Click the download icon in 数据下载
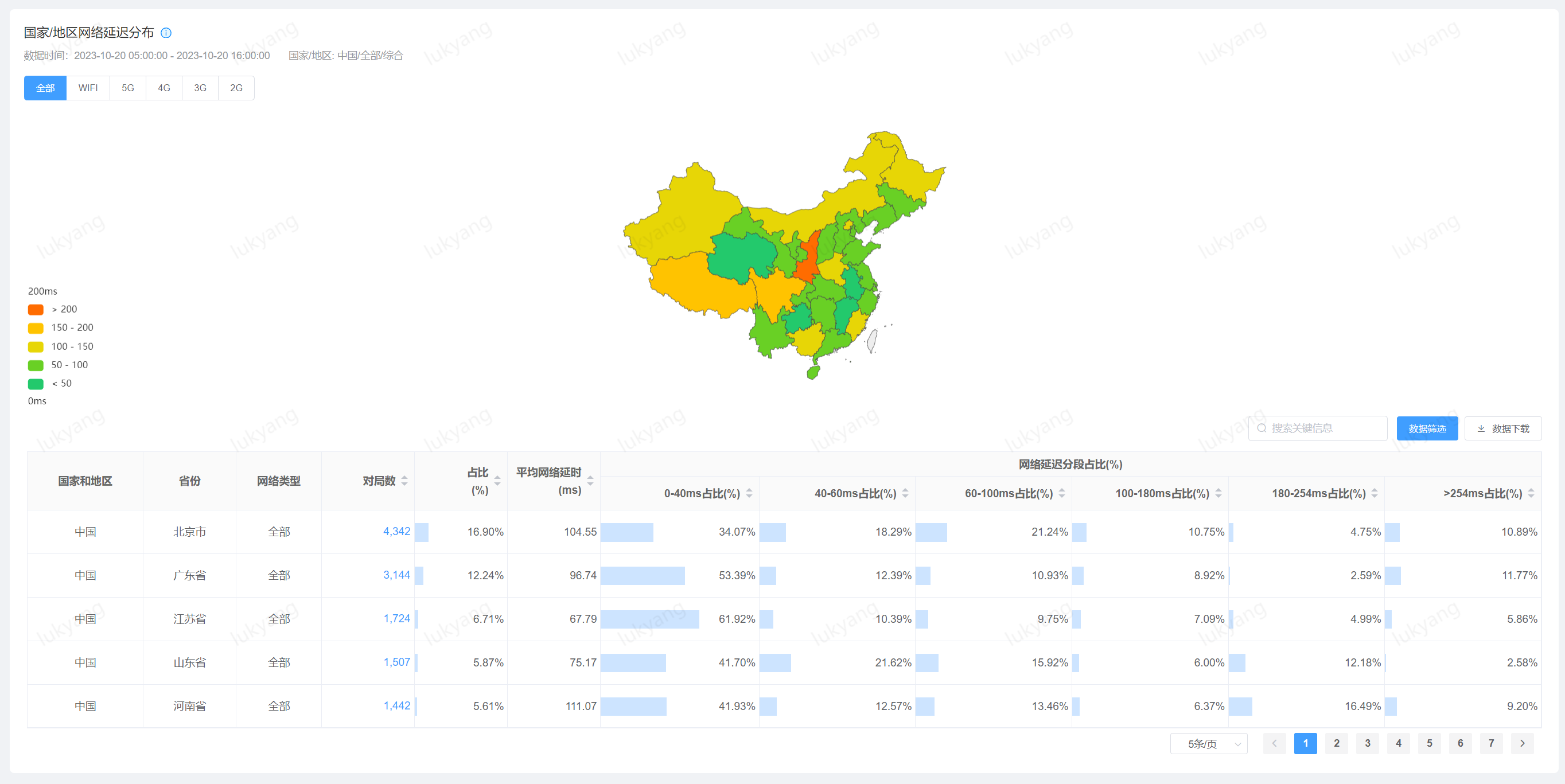1565x784 pixels. pyautogui.click(x=1481, y=429)
